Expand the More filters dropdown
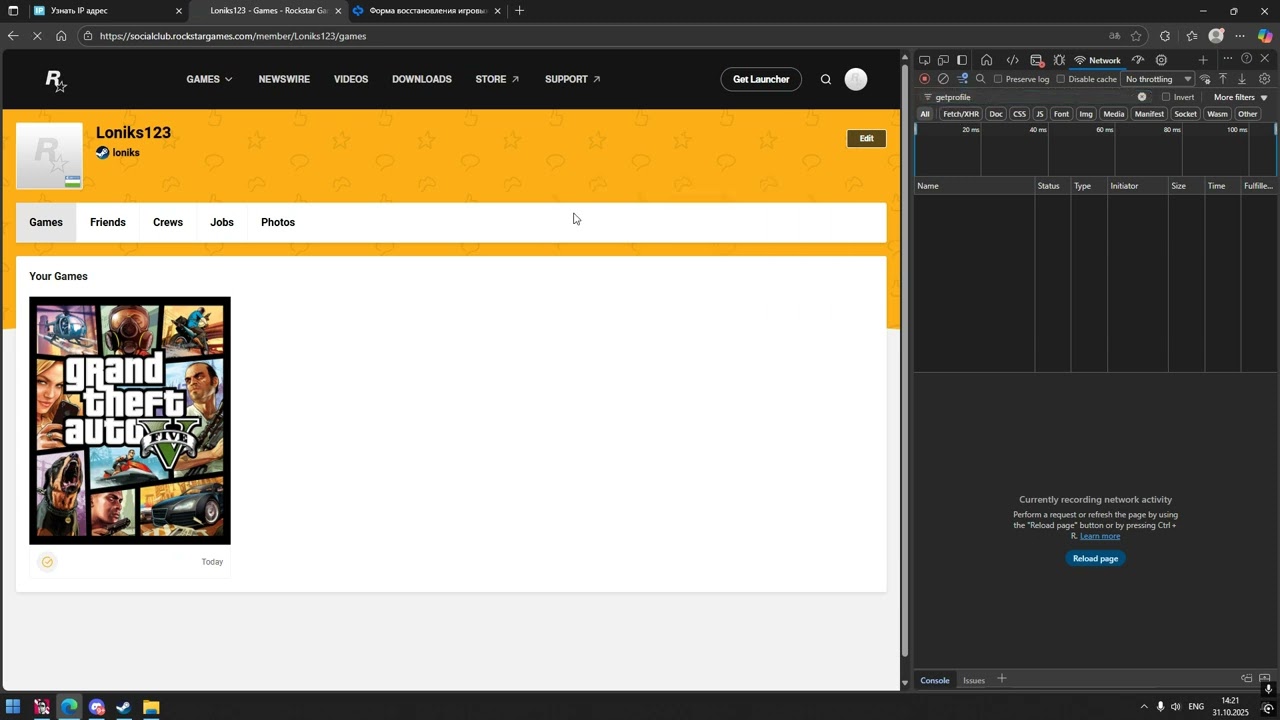Screen dimensions: 1280x720 click(x=1240, y=97)
